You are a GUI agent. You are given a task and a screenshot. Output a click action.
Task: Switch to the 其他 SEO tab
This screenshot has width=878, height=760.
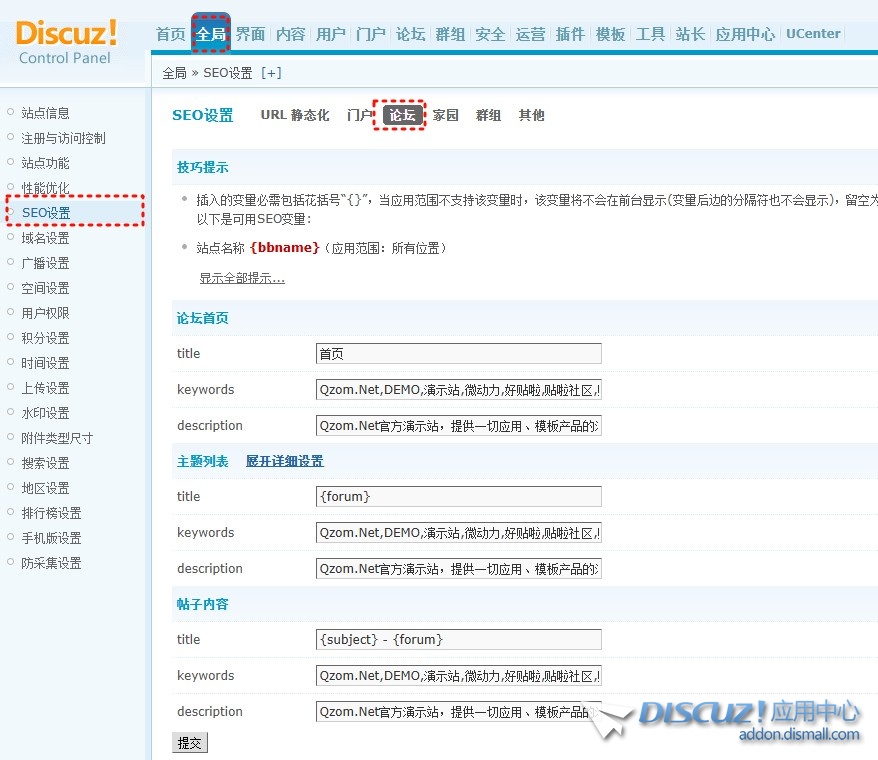click(531, 115)
